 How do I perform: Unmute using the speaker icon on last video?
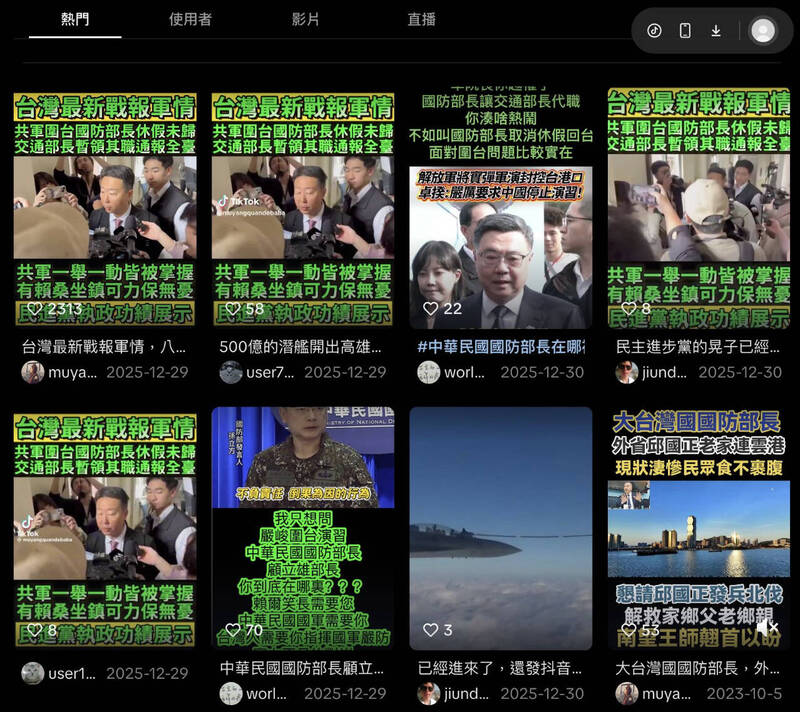[x=766, y=627]
